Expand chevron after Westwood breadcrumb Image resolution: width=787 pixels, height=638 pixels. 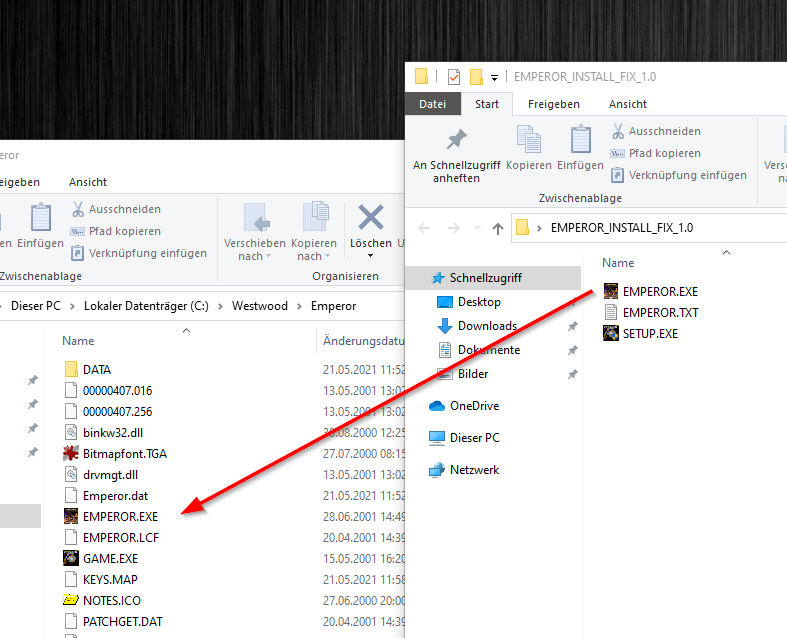click(x=299, y=307)
